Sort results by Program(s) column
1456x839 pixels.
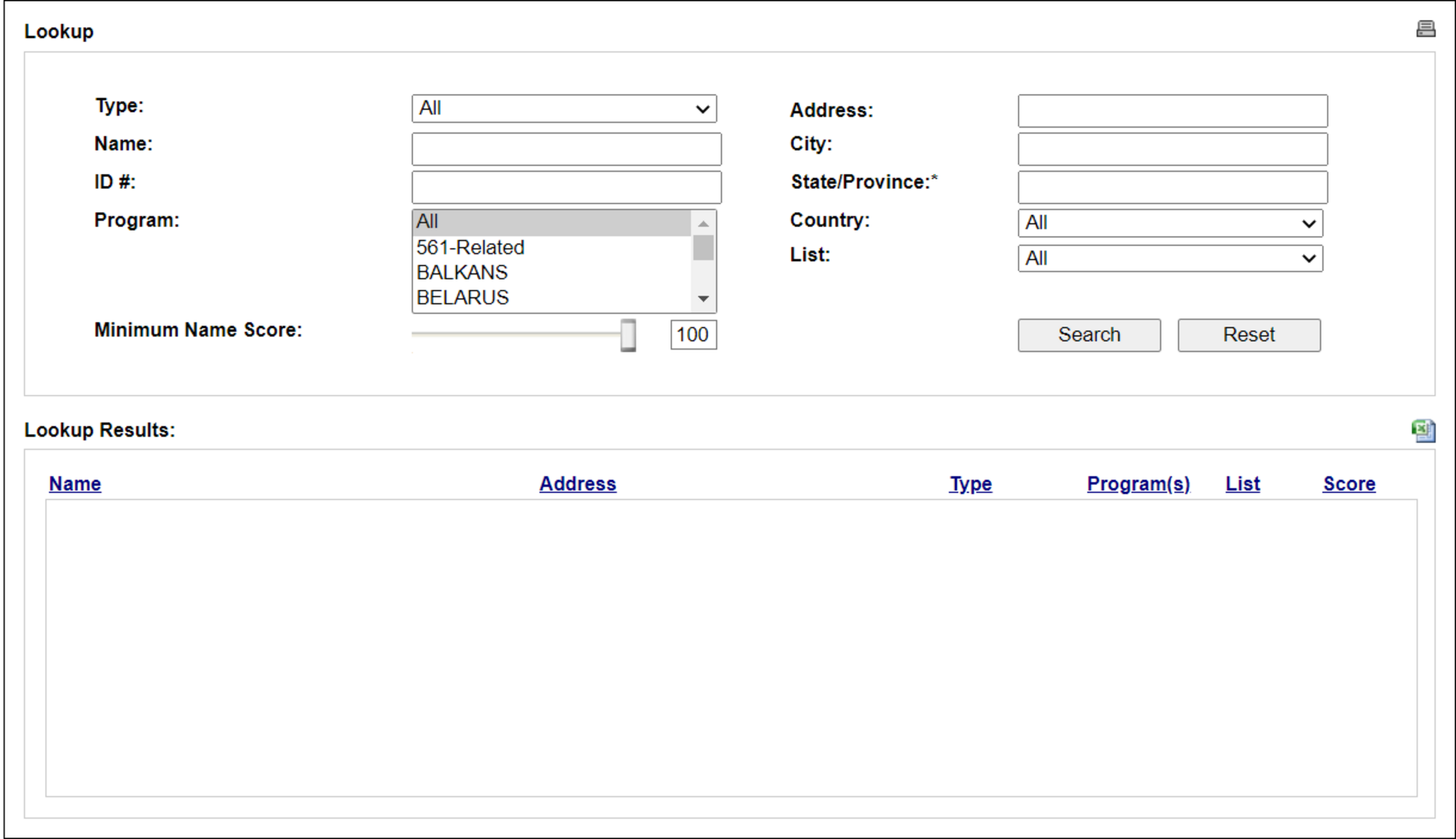click(x=1138, y=484)
